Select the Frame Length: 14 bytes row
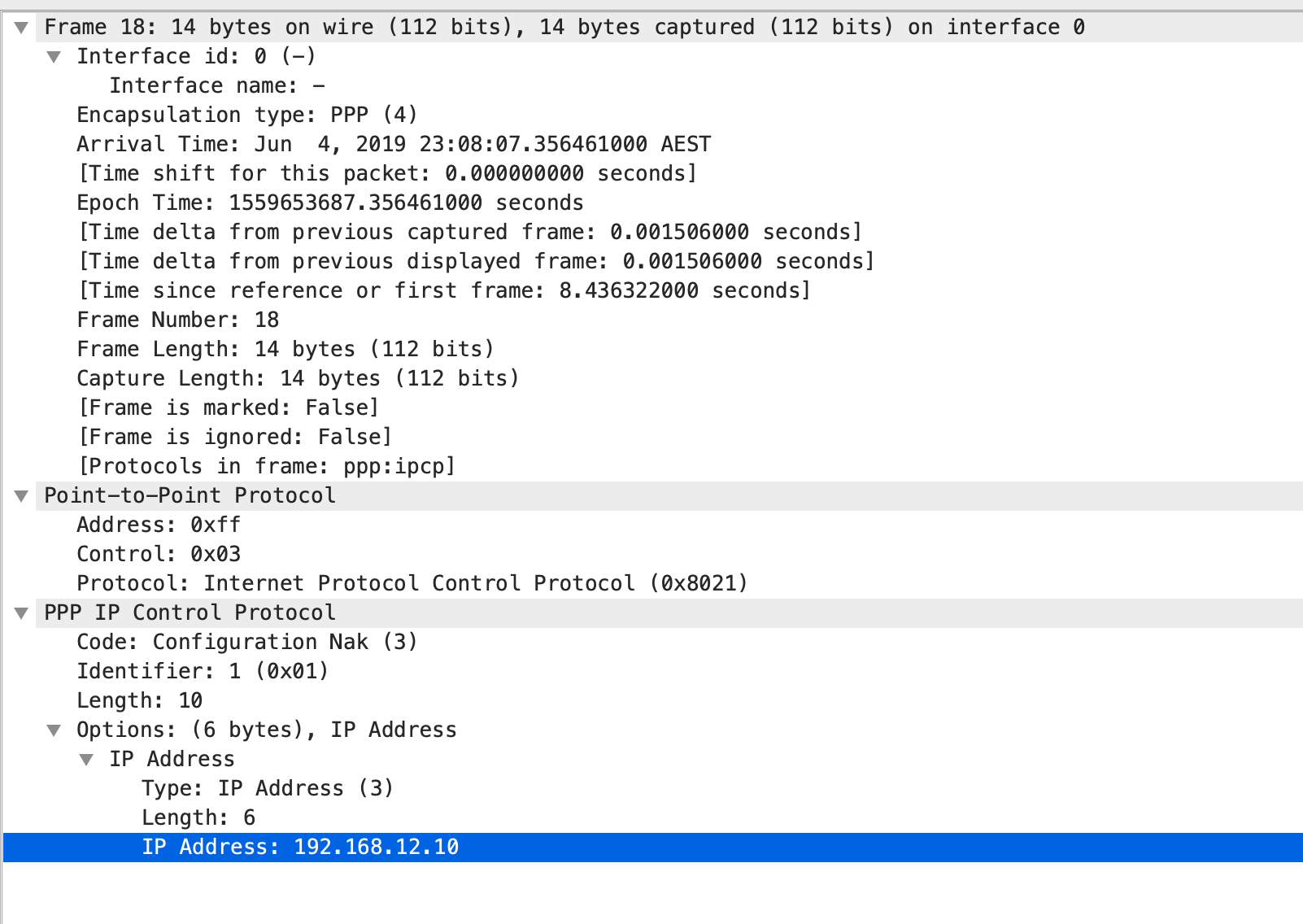1303x924 pixels. tap(285, 349)
